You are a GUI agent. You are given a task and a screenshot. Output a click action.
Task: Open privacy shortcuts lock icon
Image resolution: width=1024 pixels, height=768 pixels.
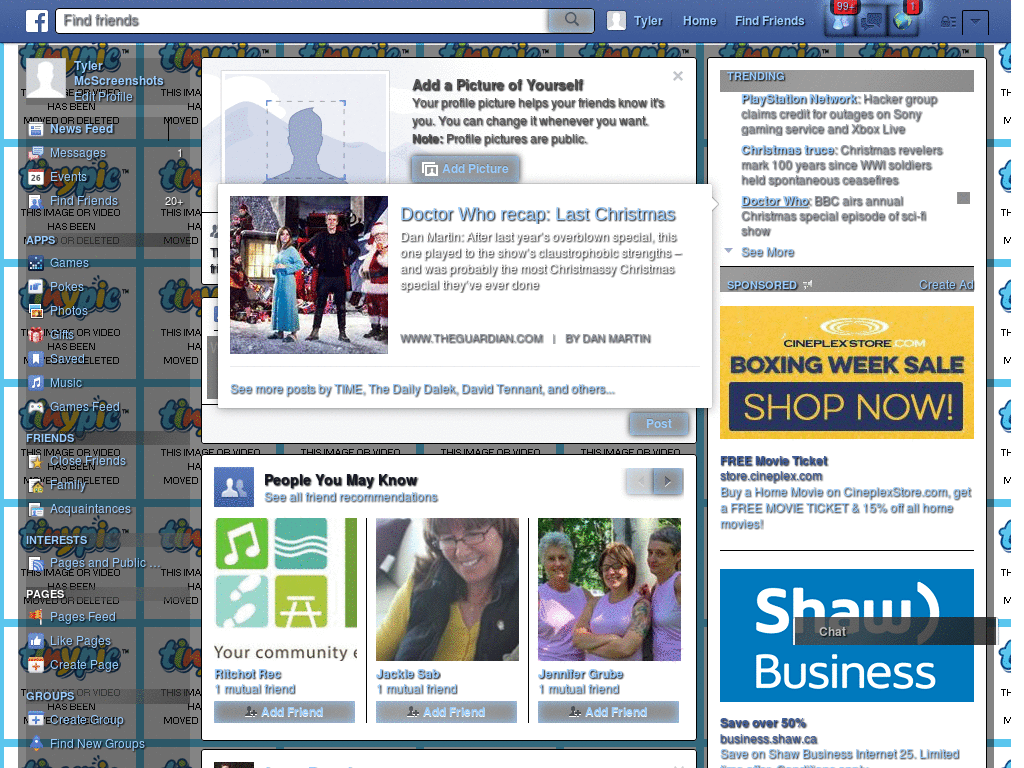click(948, 22)
